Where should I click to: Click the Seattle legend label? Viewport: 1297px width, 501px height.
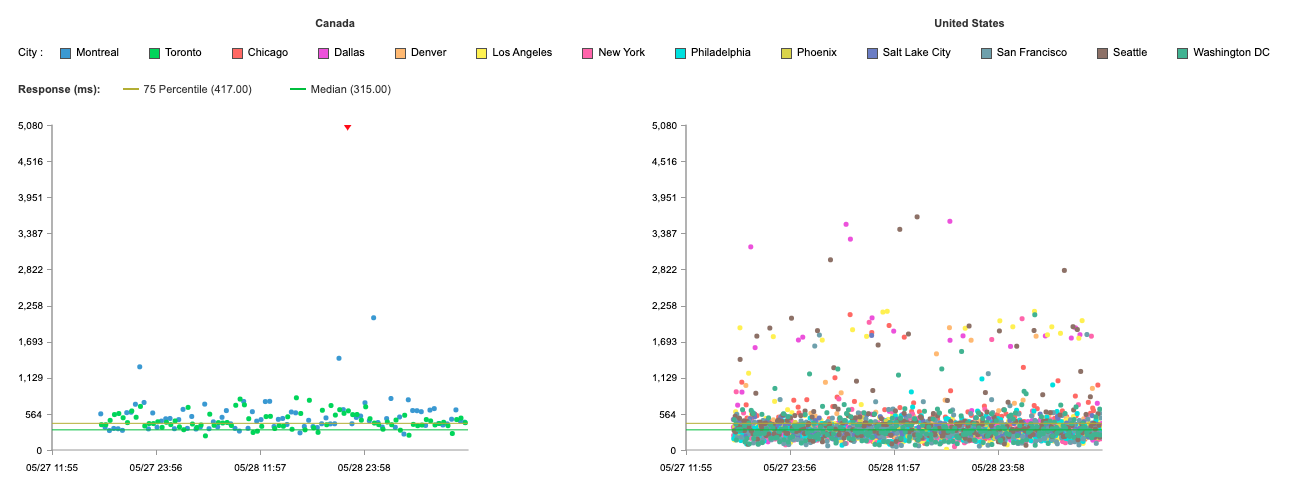point(1130,53)
